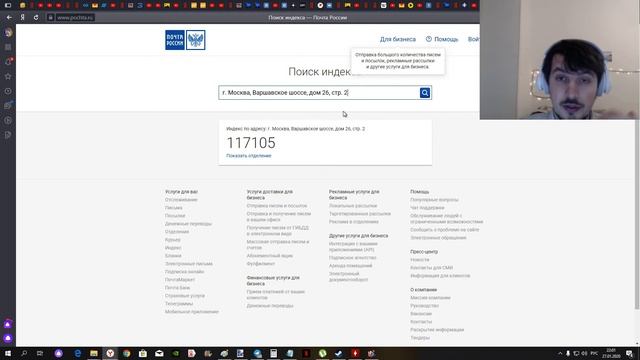The image size is (640, 360).
Task: Open Отслеживание footer link
Action: (181, 200)
